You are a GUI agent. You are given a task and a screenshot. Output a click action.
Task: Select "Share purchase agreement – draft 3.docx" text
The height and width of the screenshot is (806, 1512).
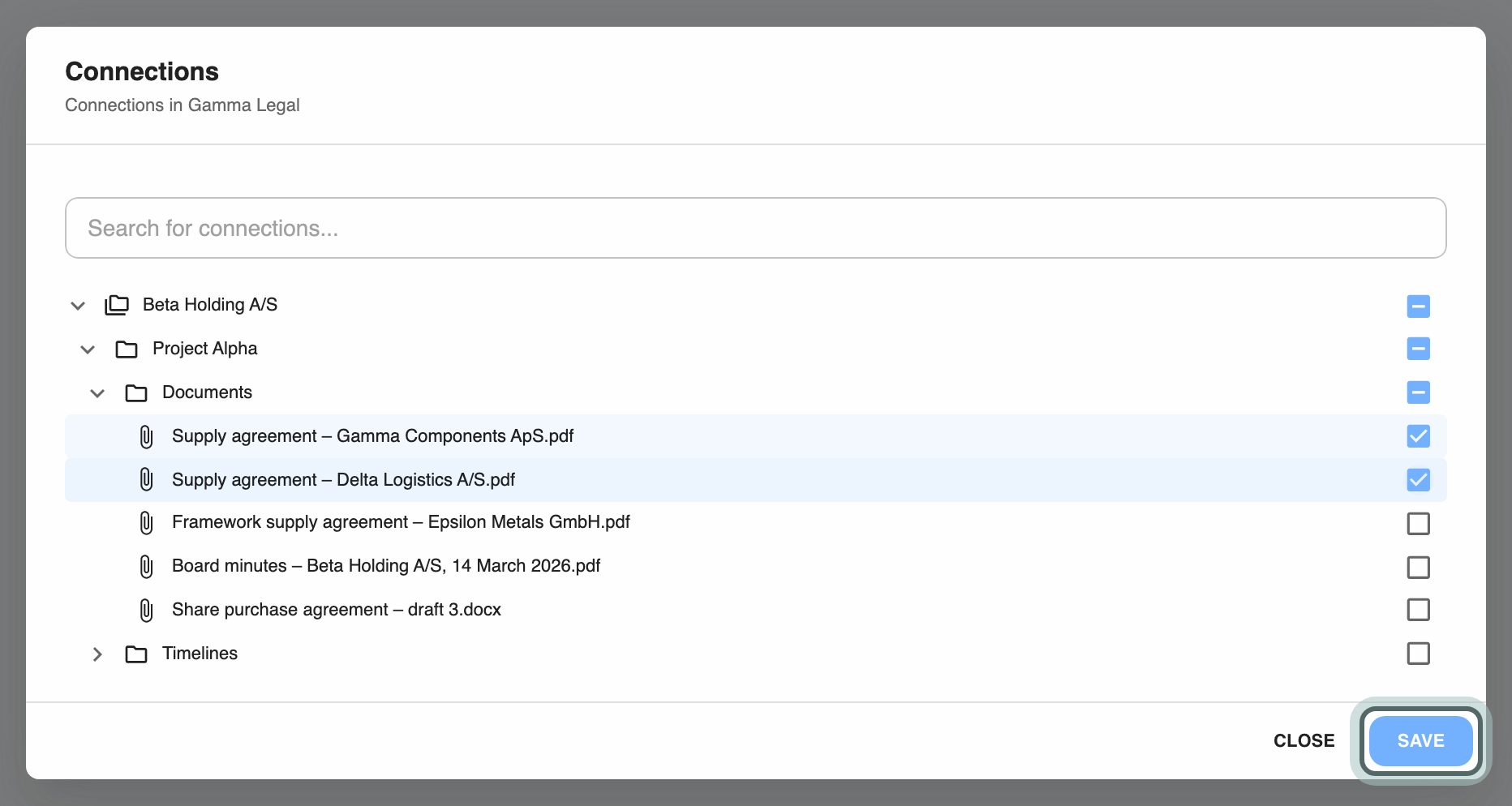[x=337, y=610]
